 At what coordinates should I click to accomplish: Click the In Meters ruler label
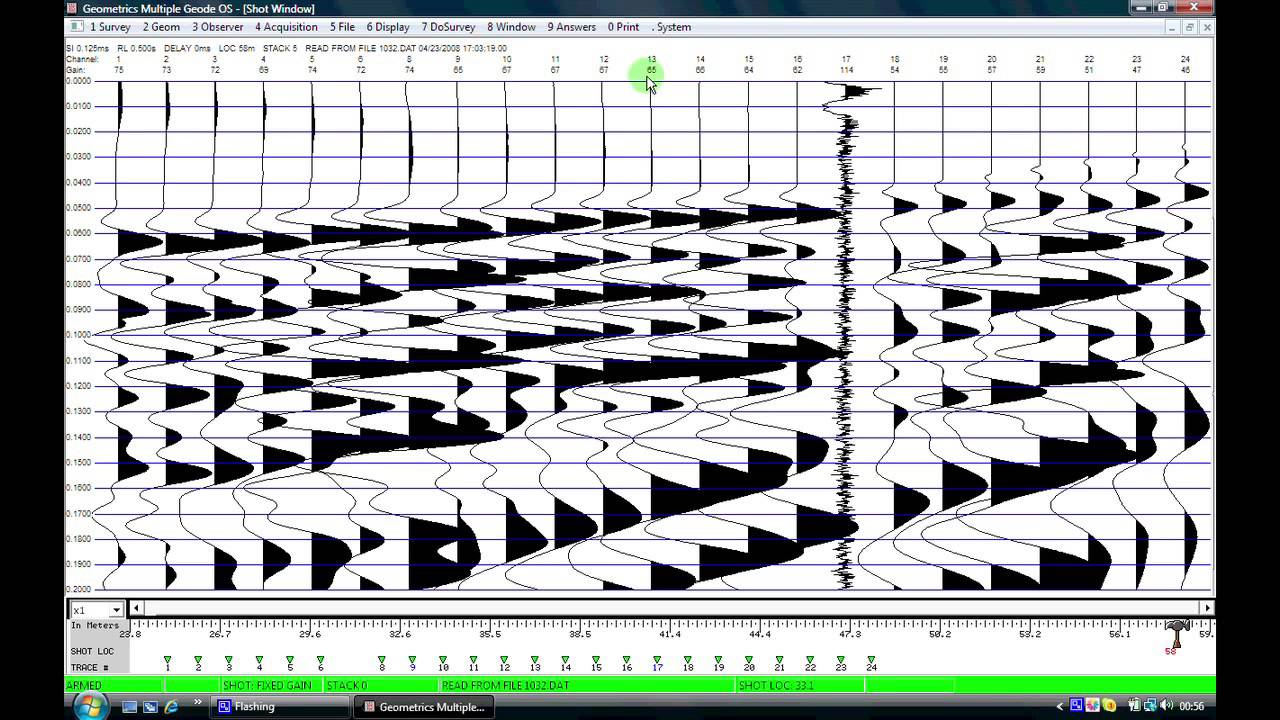coord(95,625)
